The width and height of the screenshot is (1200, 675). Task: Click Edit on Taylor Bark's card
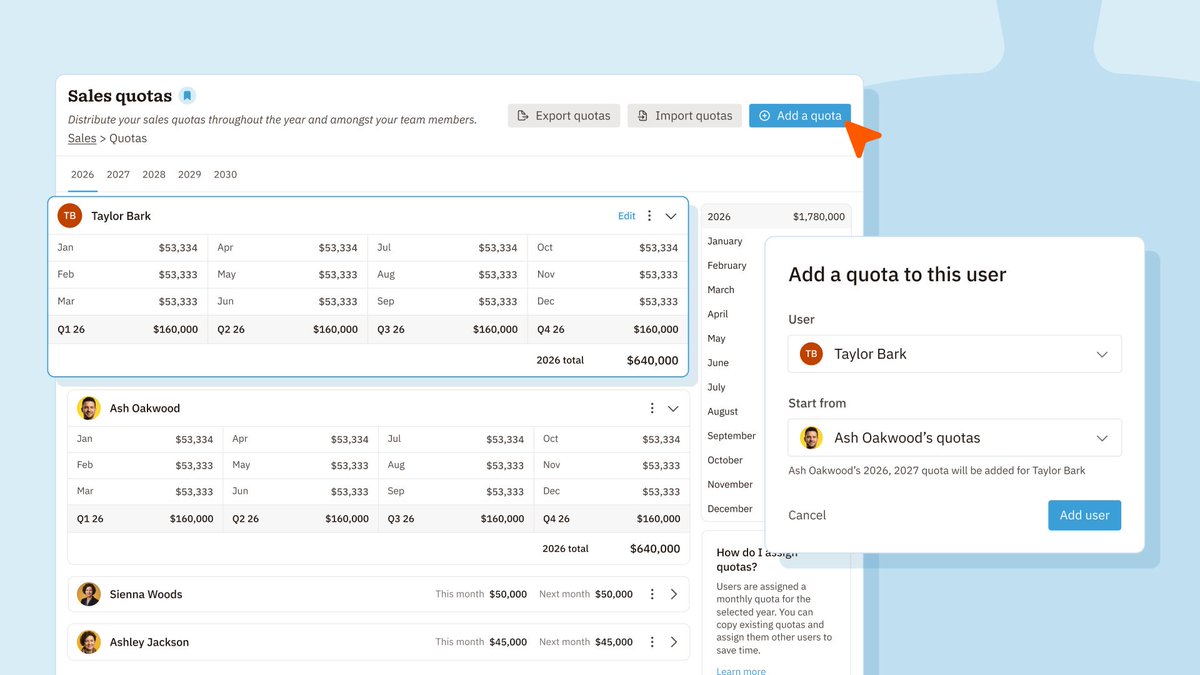click(x=626, y=216)
